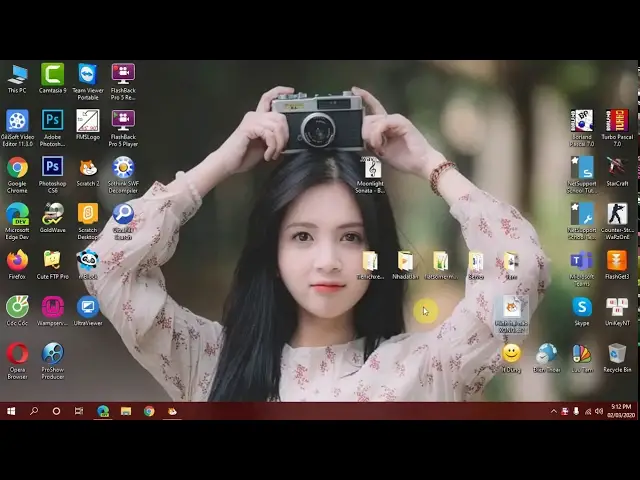Select the Sothink SWF Decompiler icon
This screenshot has height=480, width=640.
pyautogui.click(x=123, y=175)
